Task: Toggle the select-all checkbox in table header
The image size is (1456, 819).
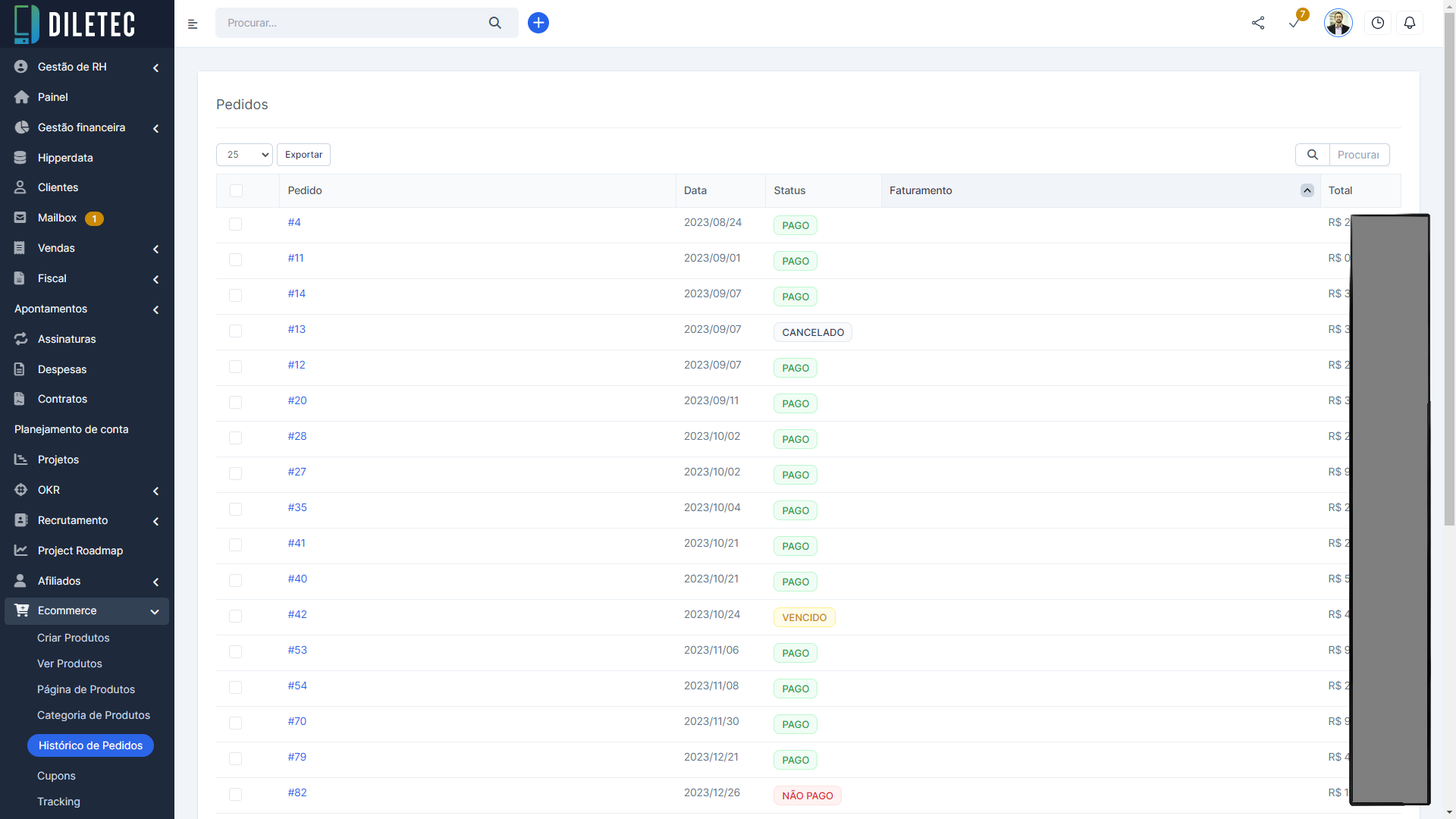Action: (x=236, y=190)
